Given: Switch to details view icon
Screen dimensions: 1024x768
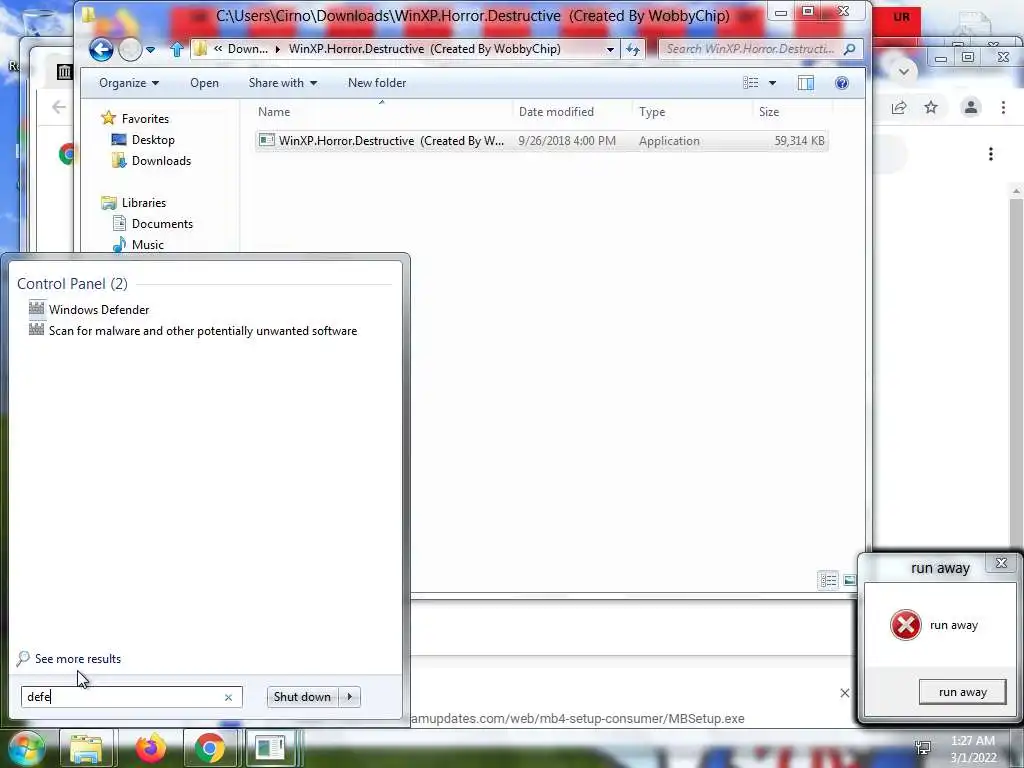Looking at the screenshot, I should click(828, 580).
